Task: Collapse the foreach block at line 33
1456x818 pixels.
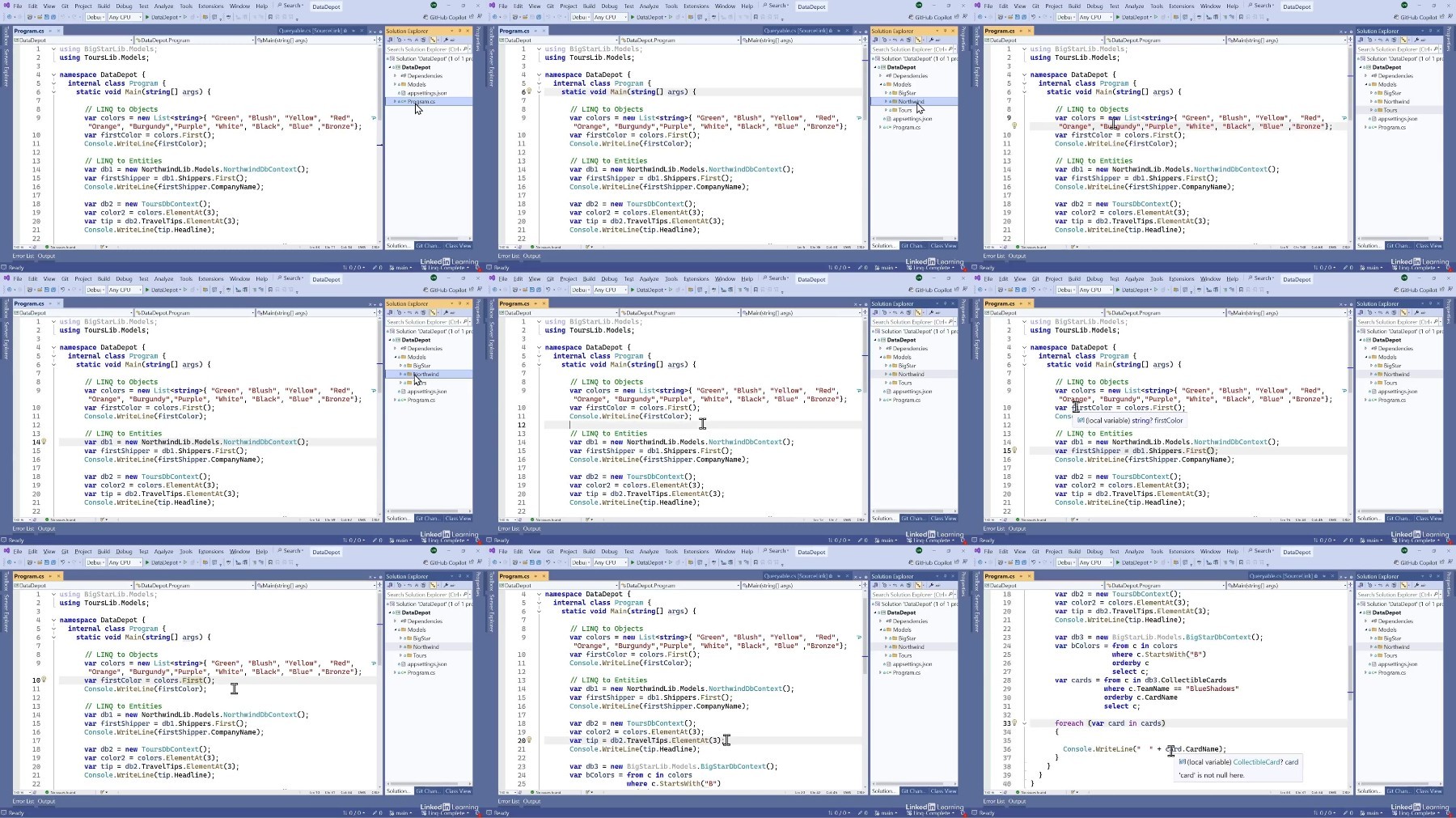Action: (1024, 723)
